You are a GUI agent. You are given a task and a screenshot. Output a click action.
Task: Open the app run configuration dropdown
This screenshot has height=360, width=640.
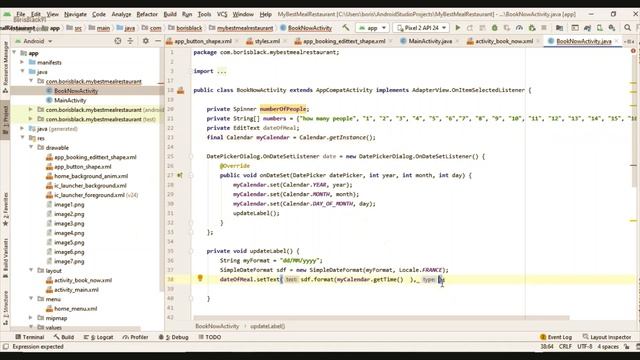coord(372,28)
